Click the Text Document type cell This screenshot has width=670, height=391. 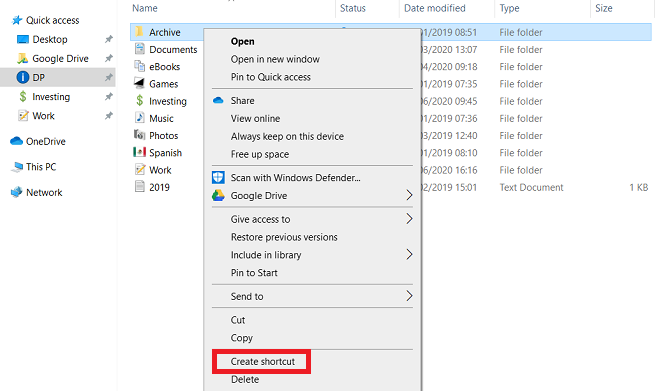tap(532, 187)
